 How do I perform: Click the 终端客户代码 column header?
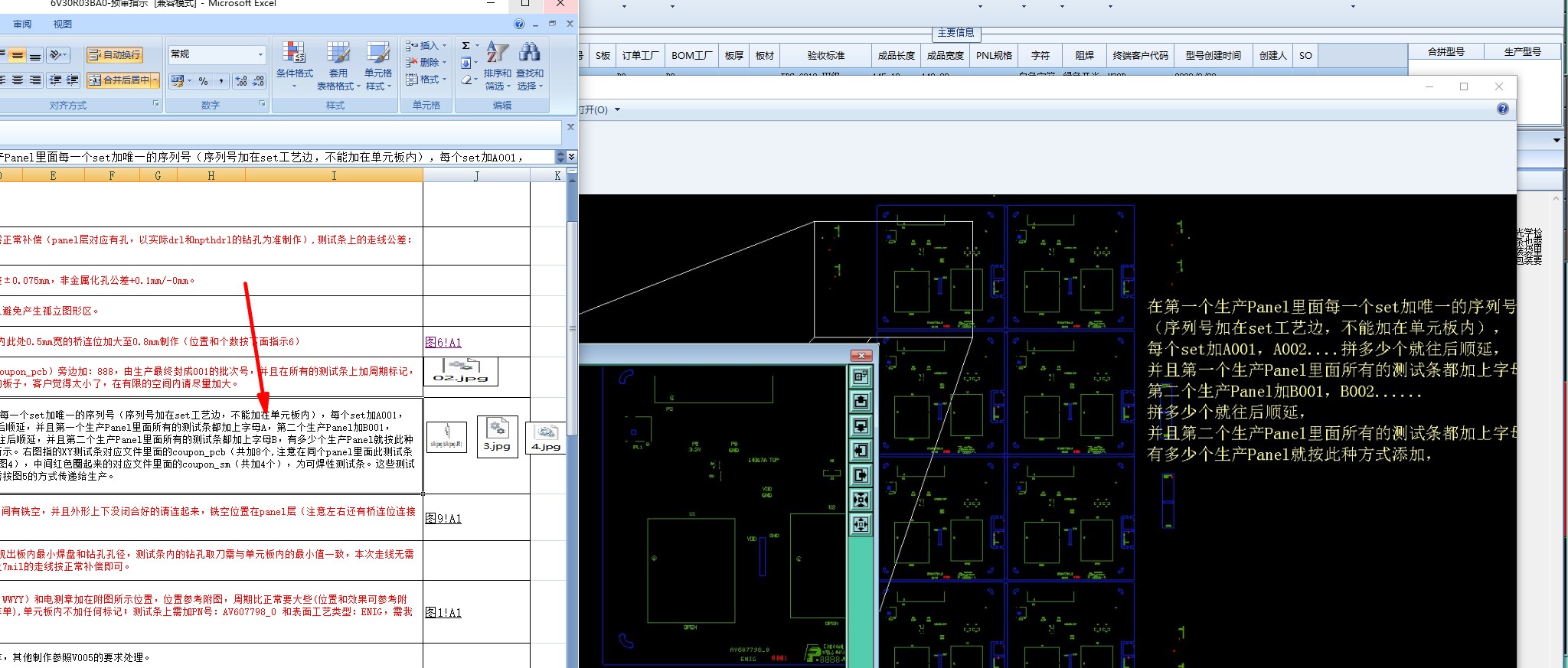pos(1140,56)
